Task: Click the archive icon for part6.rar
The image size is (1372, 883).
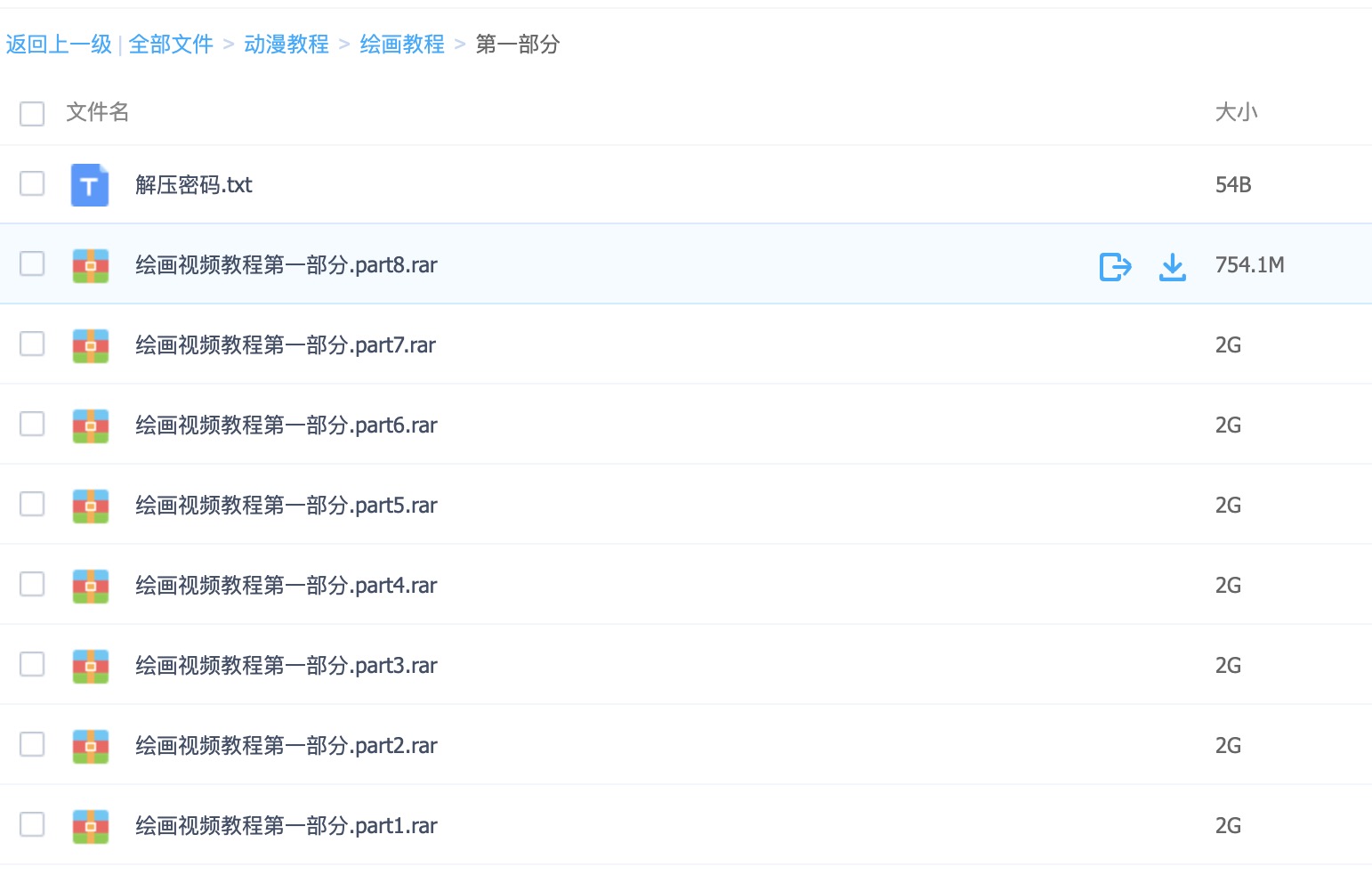Action: 91,426
